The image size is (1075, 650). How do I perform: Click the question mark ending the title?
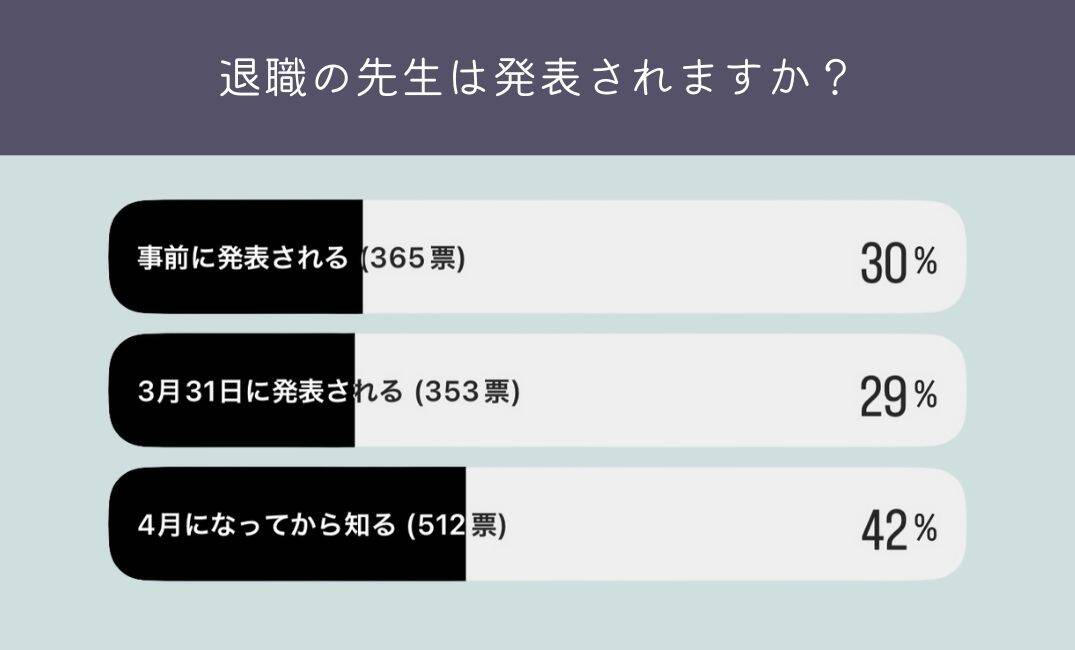(838, 77)
